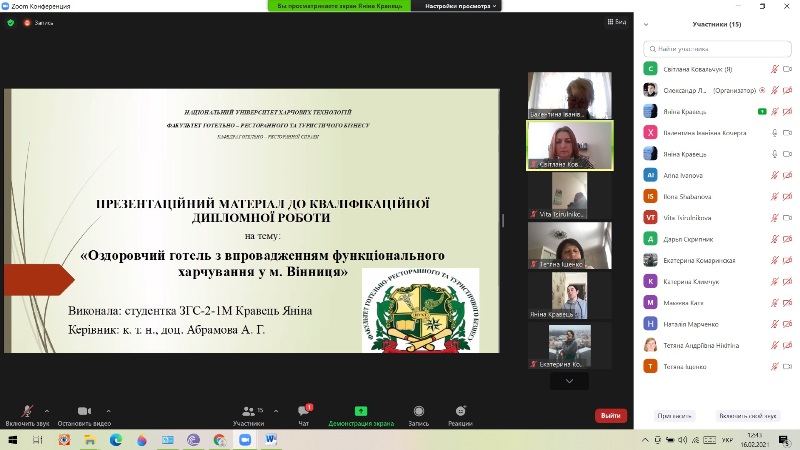Unmute microphone with Включить звук
Viewport: 800px width, 450px height.
27,415
